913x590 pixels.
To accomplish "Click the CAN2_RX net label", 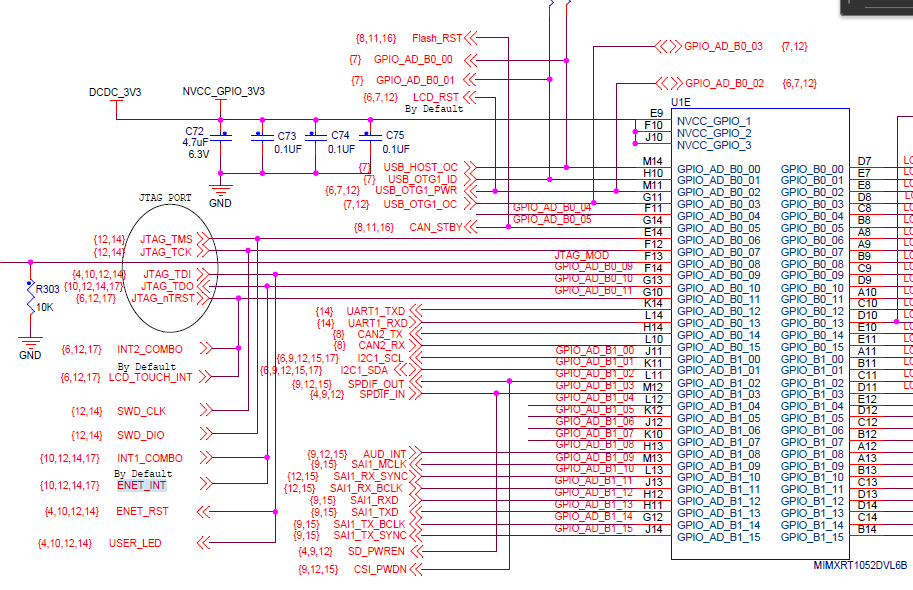I will [381, 345].
